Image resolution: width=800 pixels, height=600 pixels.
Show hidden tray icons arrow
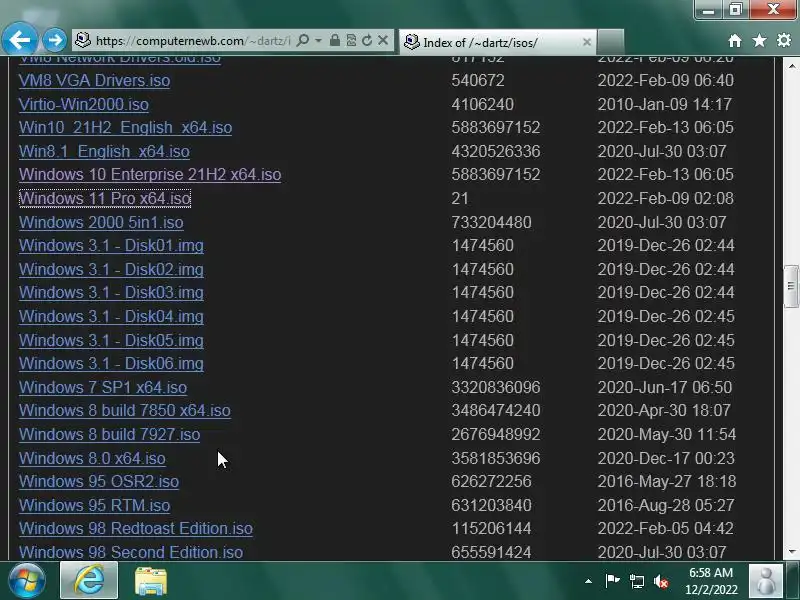(x=588, y=581)
